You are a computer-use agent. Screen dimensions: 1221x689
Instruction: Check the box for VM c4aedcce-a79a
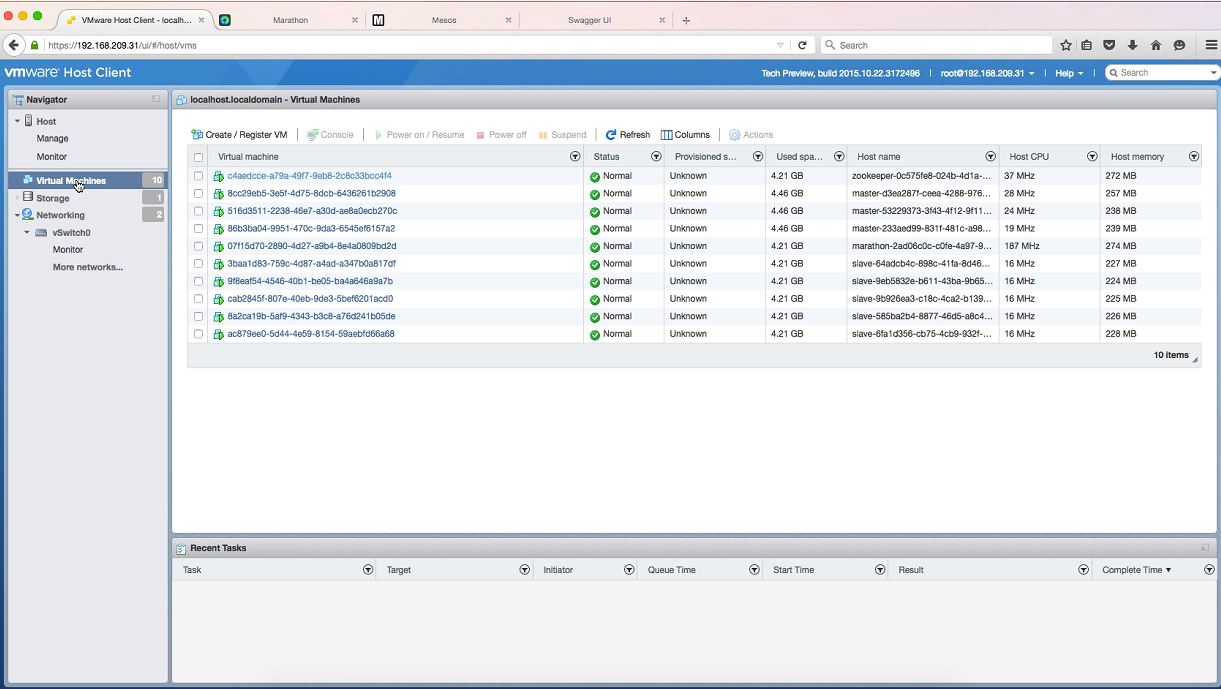click(198, 176)
